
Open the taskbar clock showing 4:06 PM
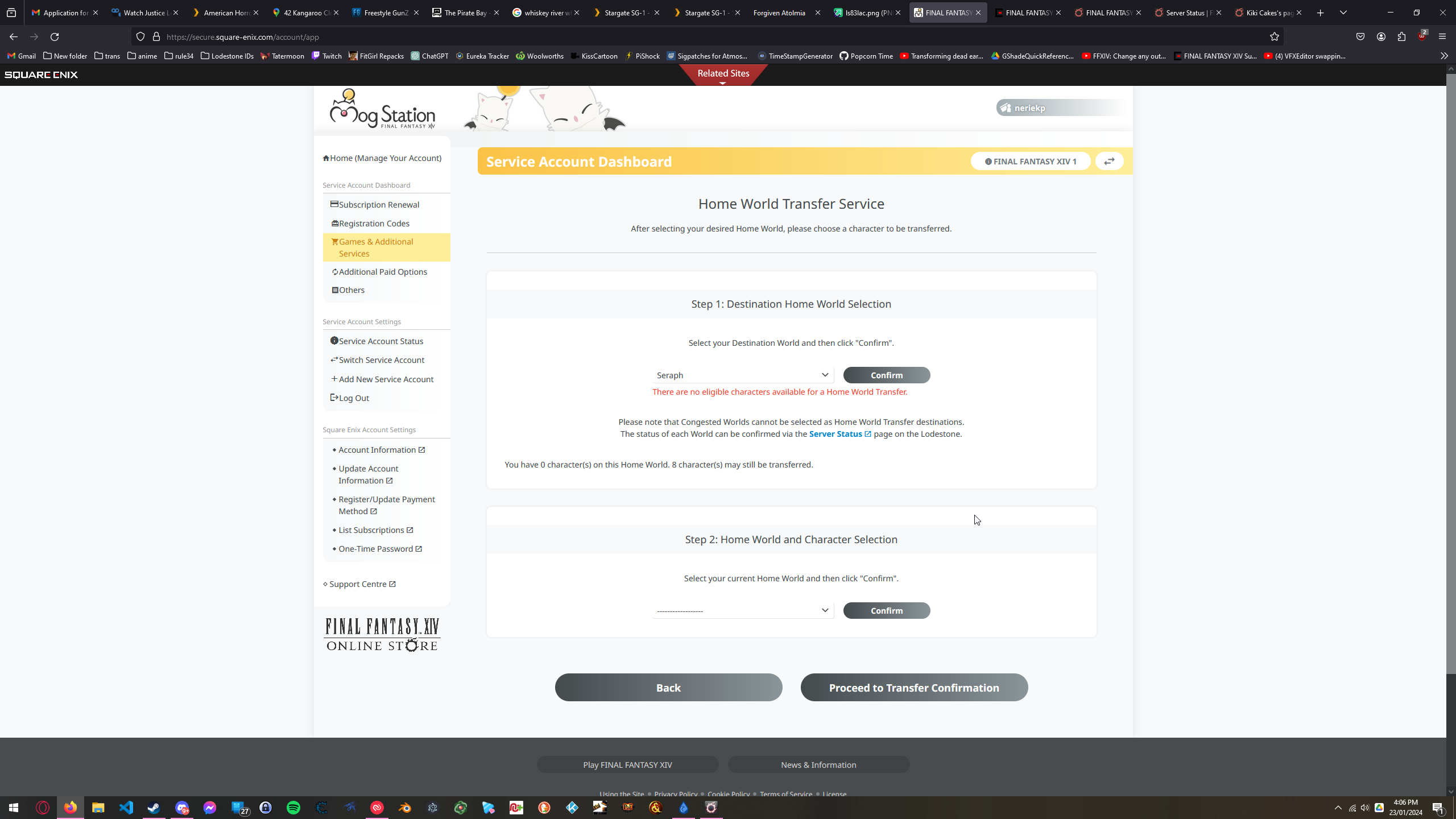click(x=1406, y=808)
